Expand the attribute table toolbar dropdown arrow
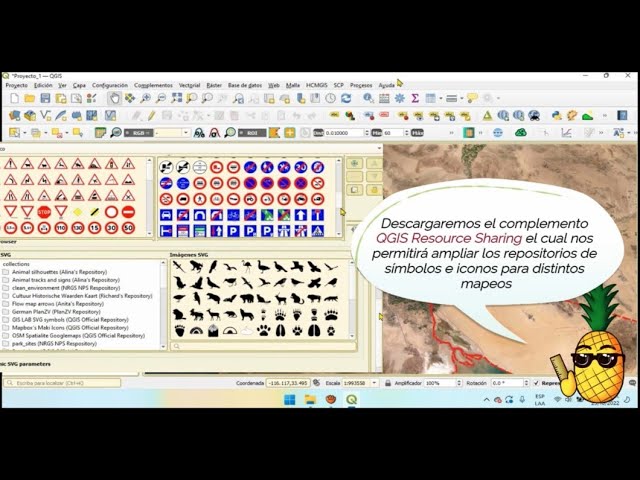The image size is (640, 480). tap(441, 98)
